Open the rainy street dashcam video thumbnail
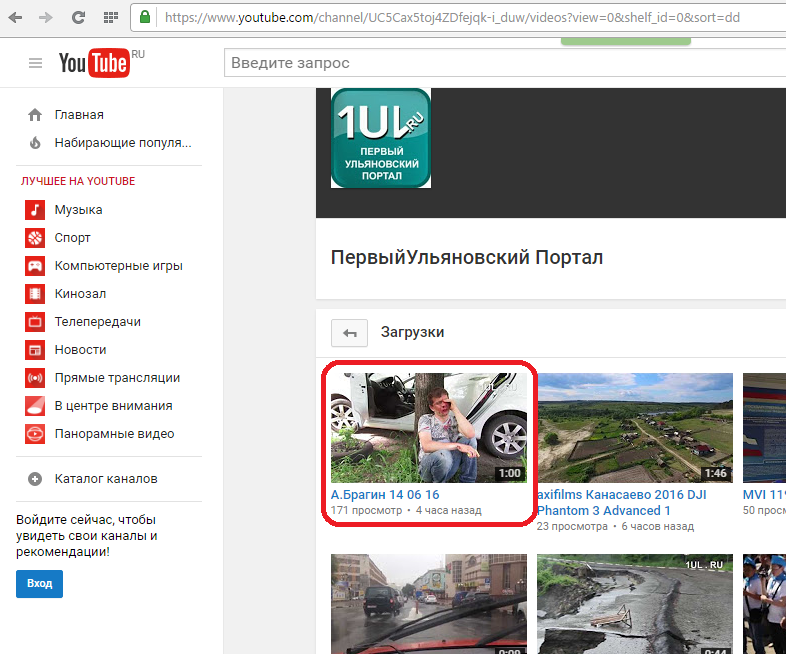This screenshot has height=654, width=786. click(x=429, y=604)
